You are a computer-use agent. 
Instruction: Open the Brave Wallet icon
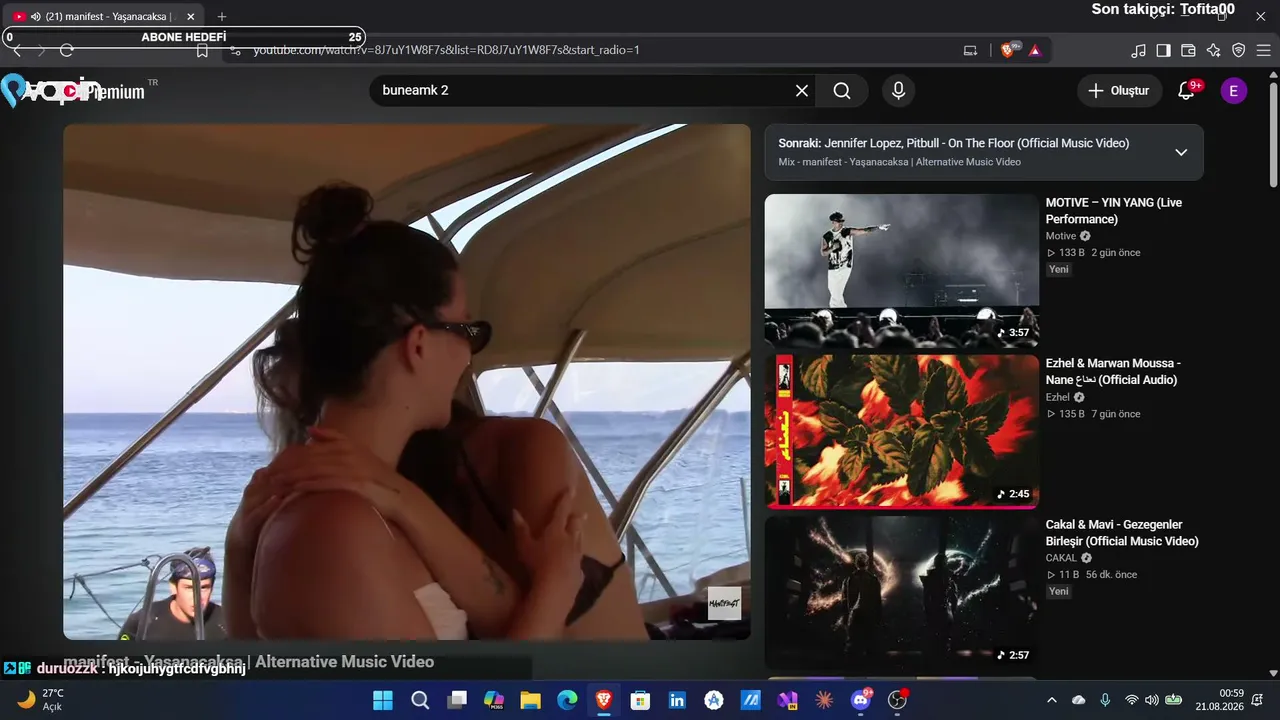tap(1189, 50)
